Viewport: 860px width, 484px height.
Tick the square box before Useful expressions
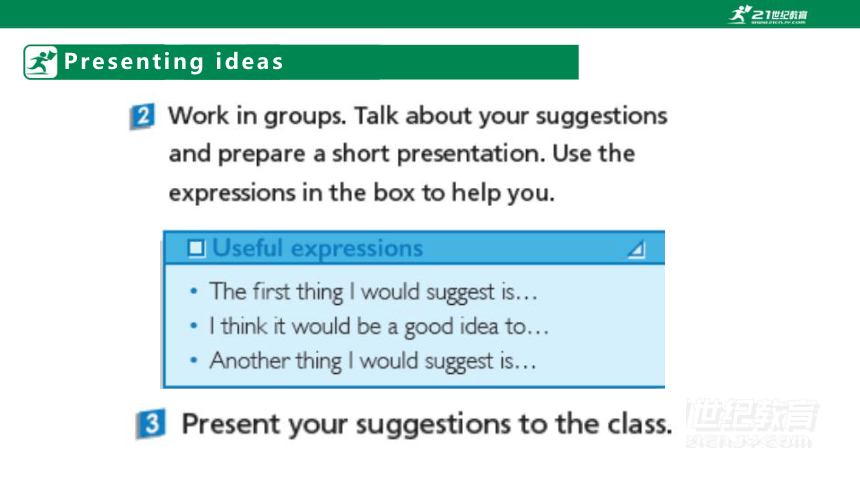[x=196, y=248]
